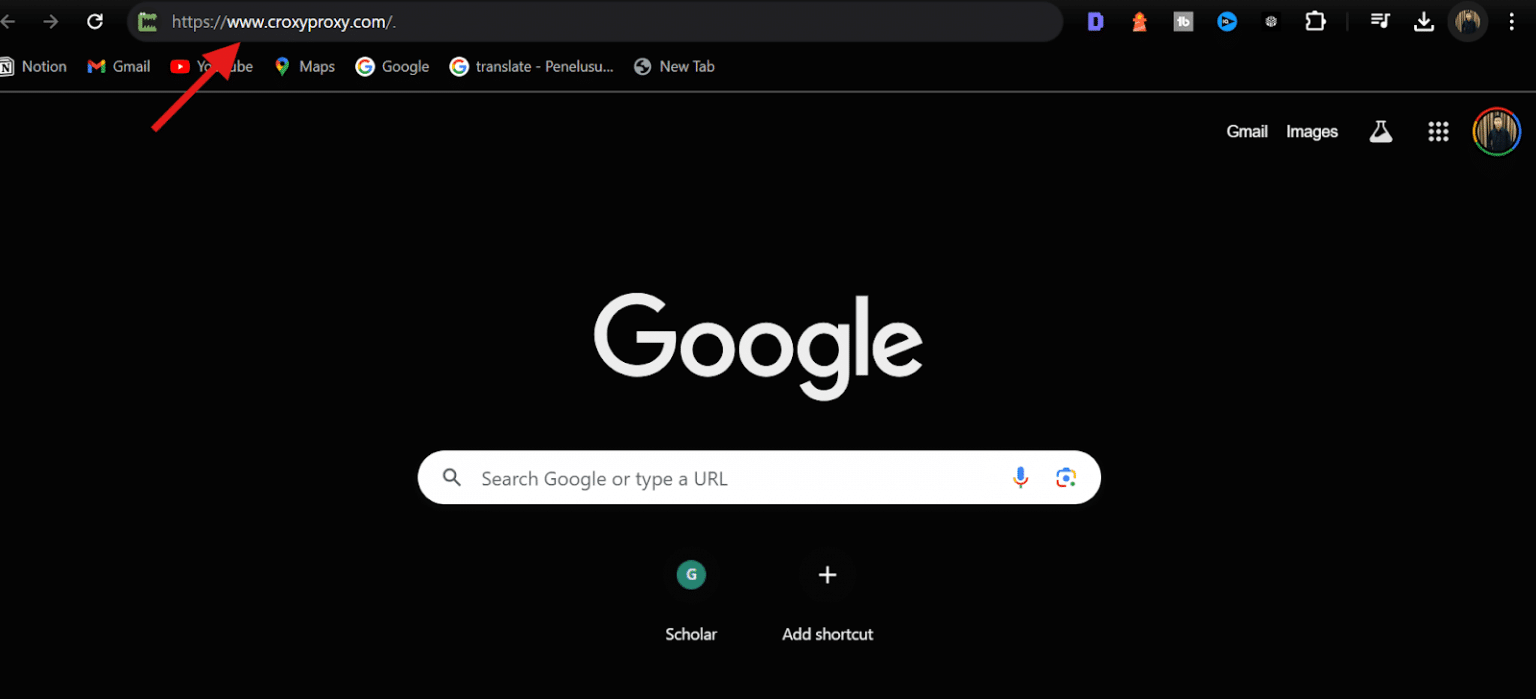
Task: Reload the current page
Action: [x=95, y=21]
